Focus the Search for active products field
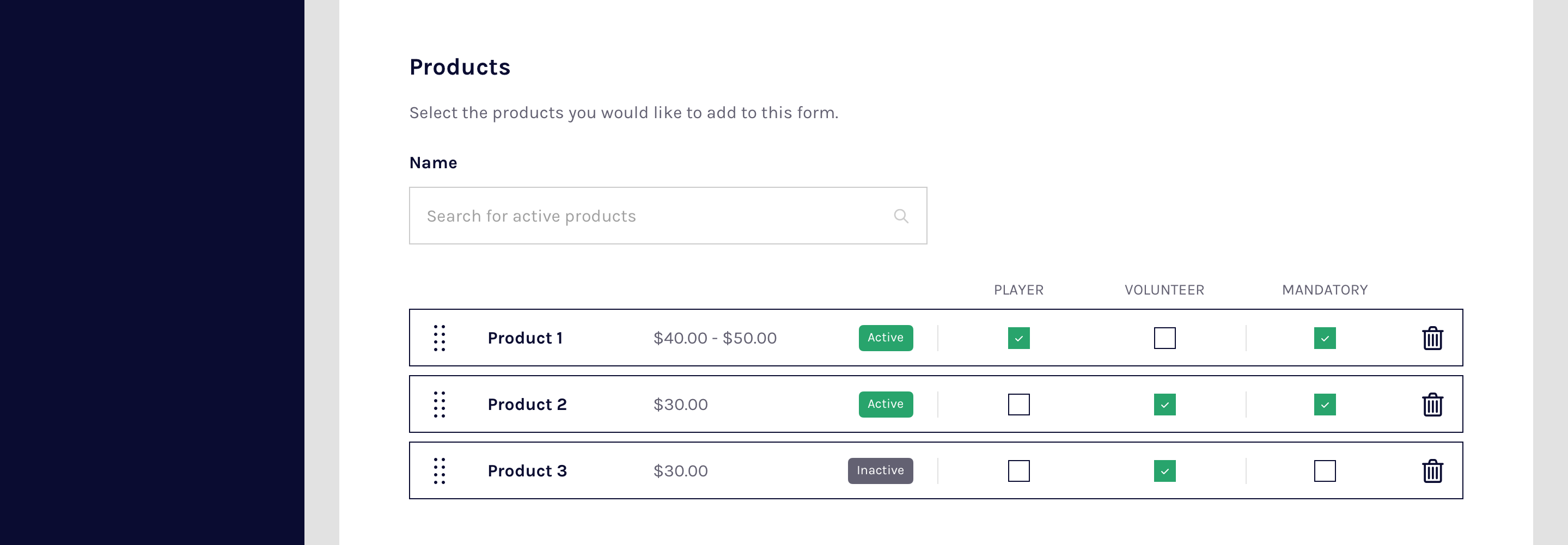The width and height of the screenshot is (1568, 545). pyautogui.click(x=651, y=216)
